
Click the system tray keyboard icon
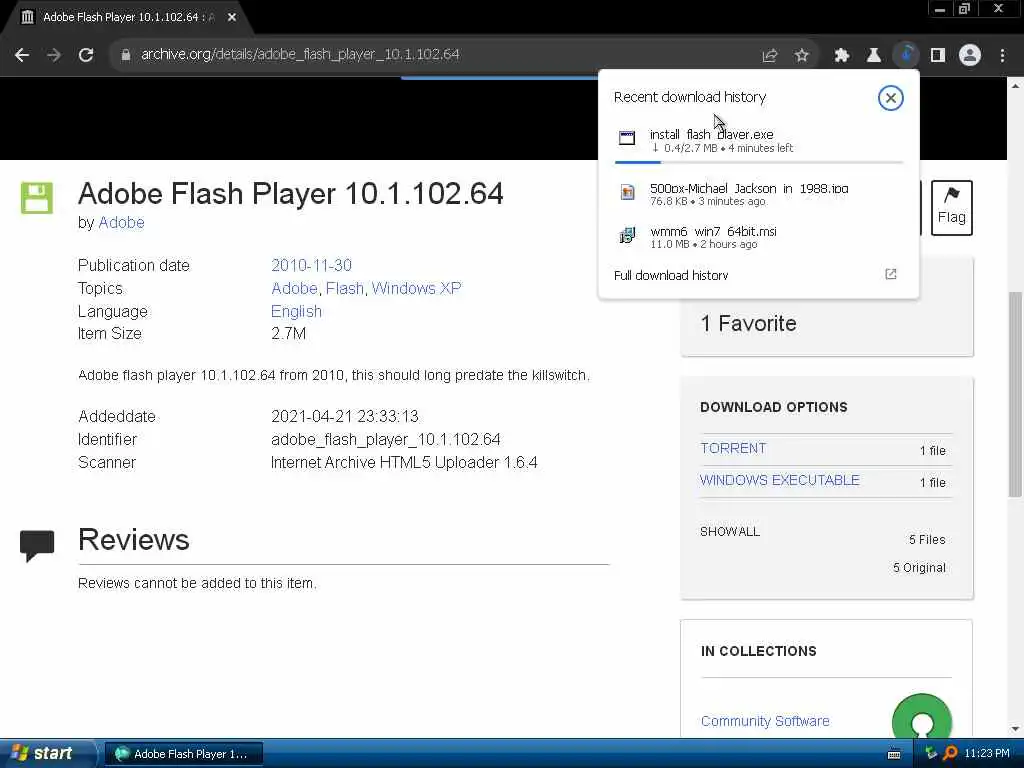point(894,754)
